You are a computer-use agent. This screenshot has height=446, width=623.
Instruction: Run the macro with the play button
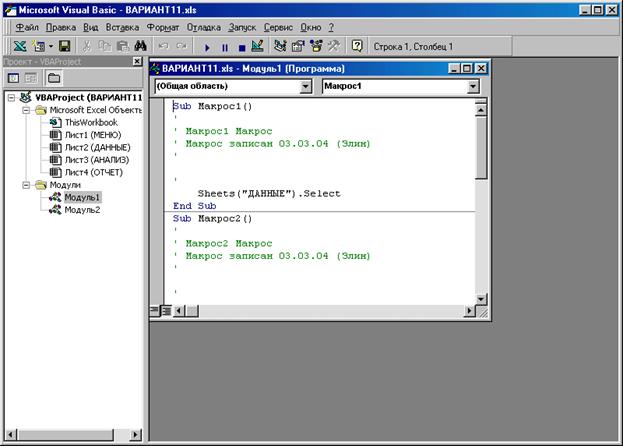tap(207, 47)
